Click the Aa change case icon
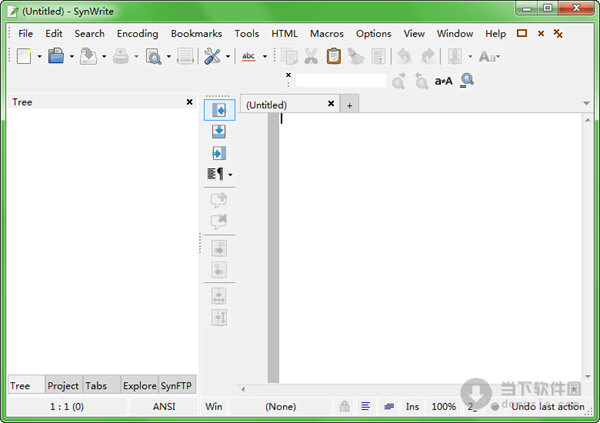 coord(488,57)
